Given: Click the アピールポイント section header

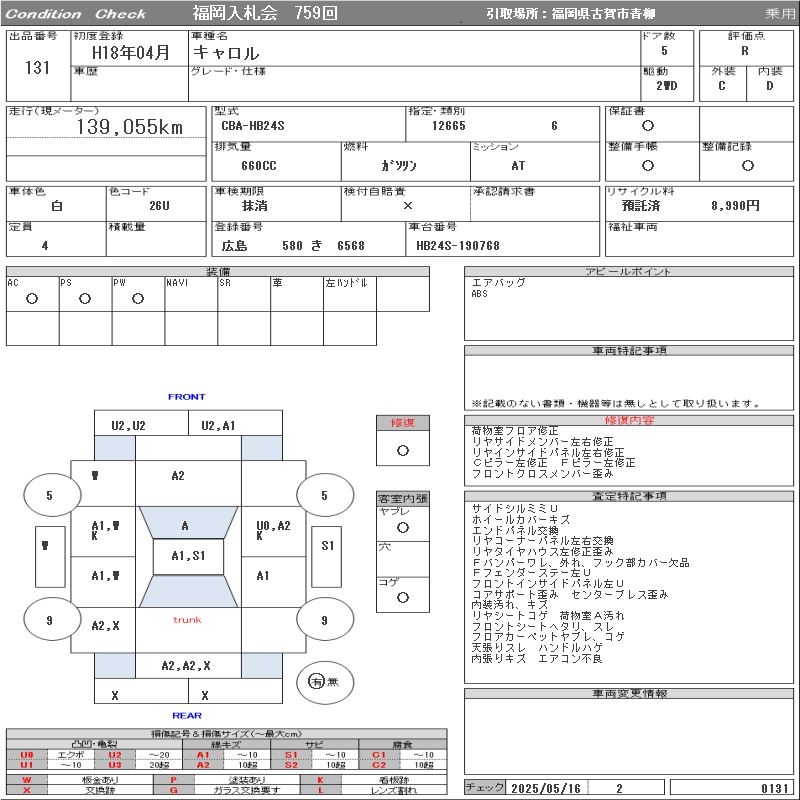Looking at the screenshot, I should click(629, 272).
